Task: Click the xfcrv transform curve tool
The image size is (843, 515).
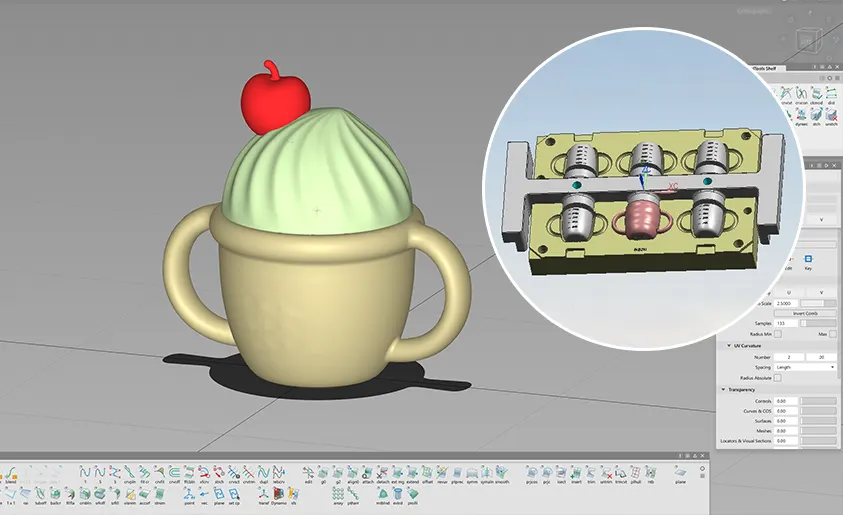Action: pyautogui.click(x=204, y=475)
